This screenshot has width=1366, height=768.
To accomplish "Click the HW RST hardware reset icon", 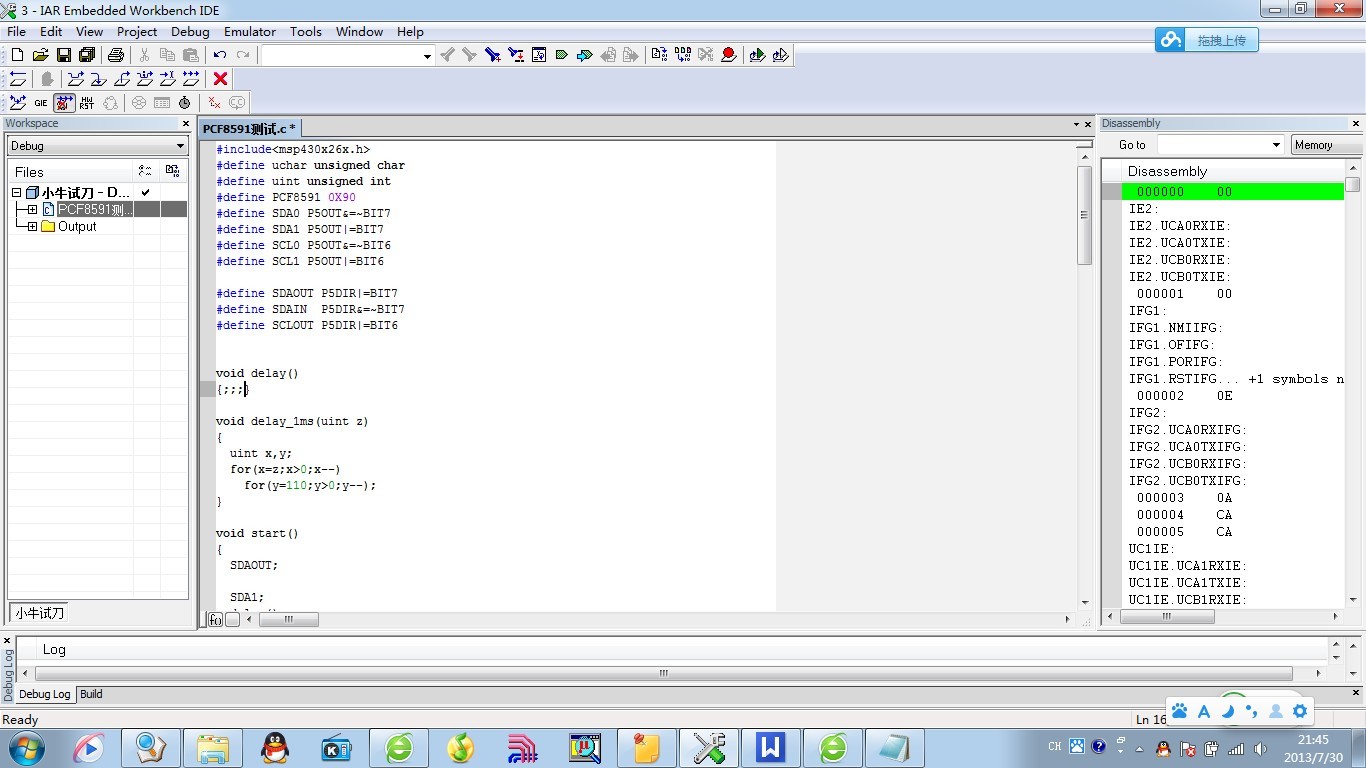I will point(87,102).
